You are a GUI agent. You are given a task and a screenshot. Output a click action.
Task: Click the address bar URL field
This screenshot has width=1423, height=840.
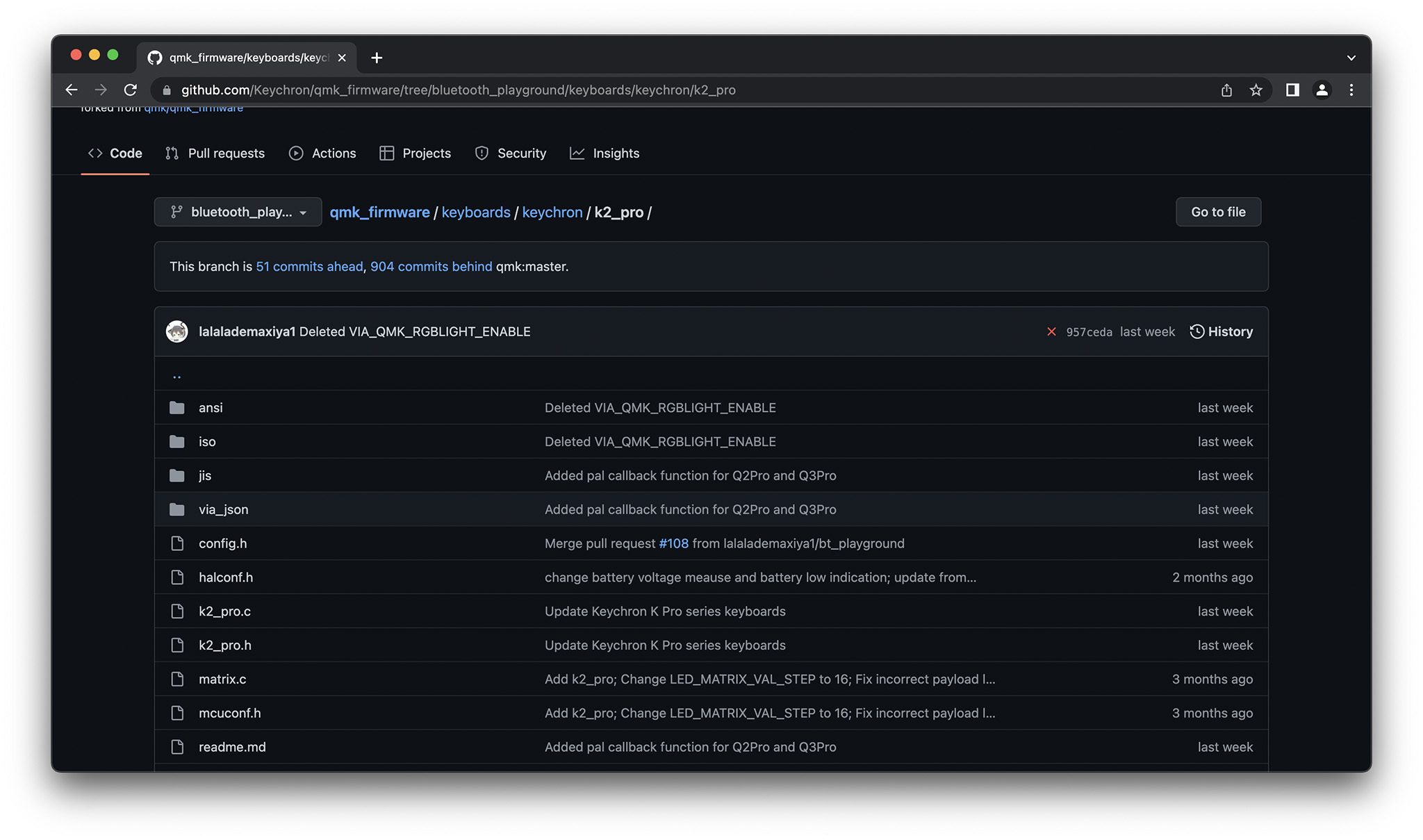[459, 90]
